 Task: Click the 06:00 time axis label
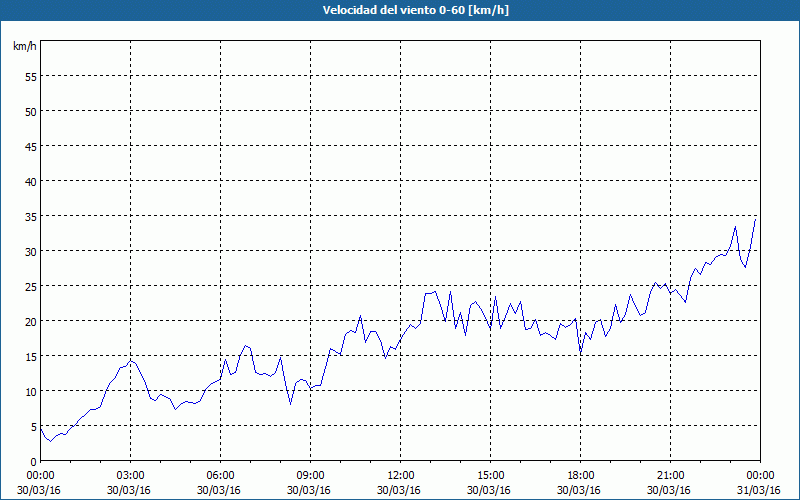point(220,476)
